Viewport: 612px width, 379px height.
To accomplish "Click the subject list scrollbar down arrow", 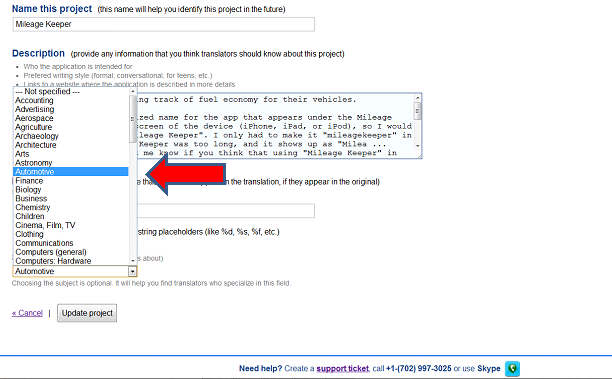I will point(133,260).
